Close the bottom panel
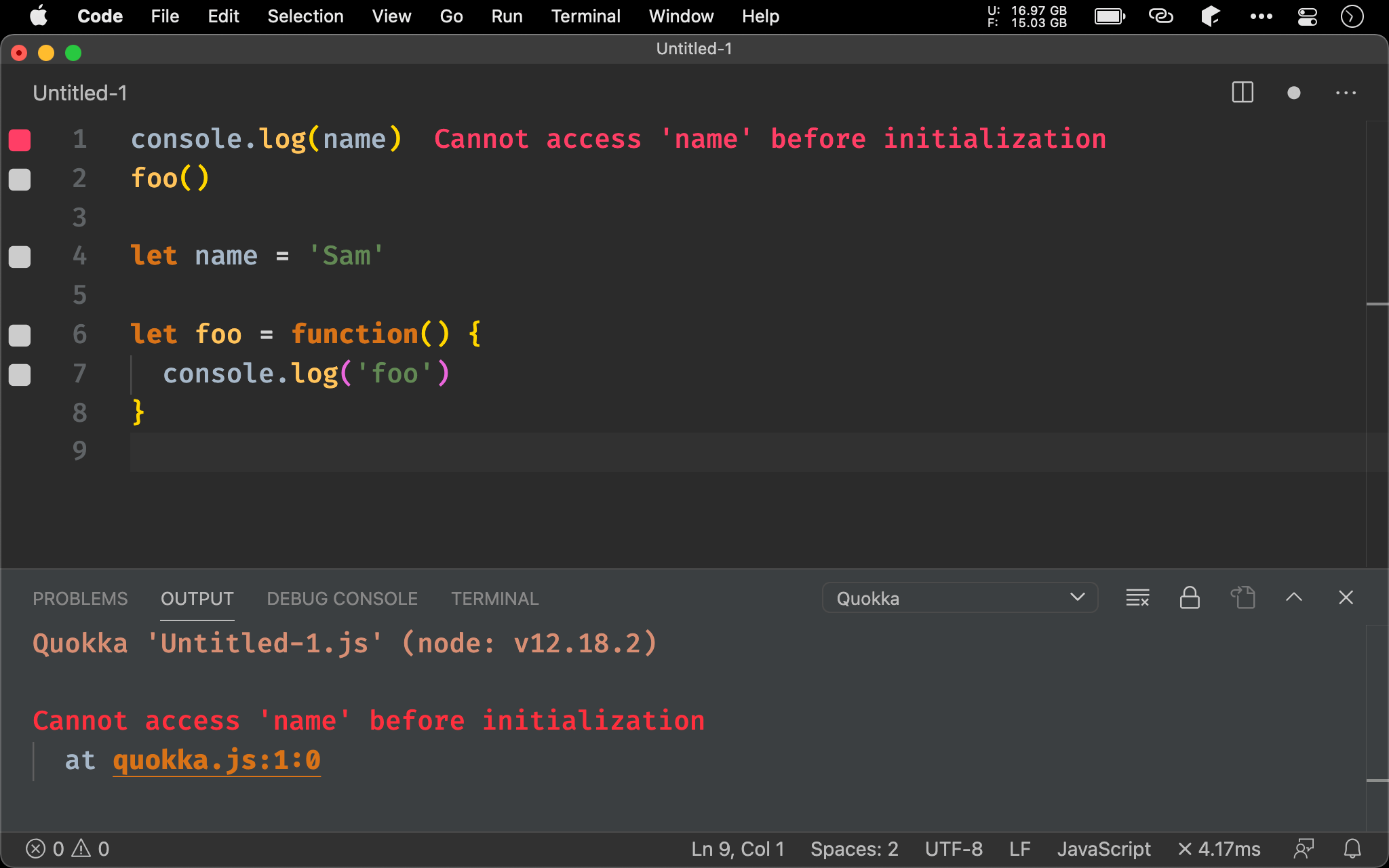The width and height of the screenshot is (1389, 868). 1346,597
